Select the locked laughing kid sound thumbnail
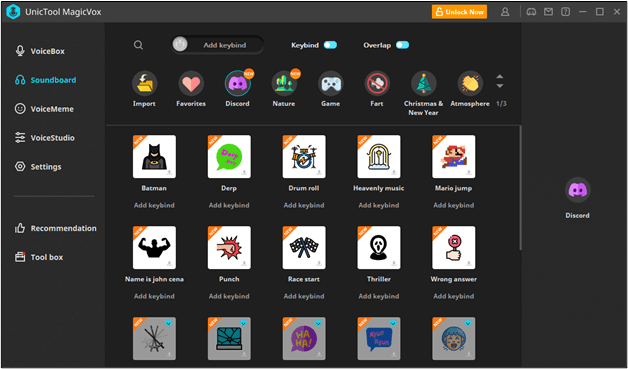Viewport: 628px width, 369px height. click(x=454, y=339)
